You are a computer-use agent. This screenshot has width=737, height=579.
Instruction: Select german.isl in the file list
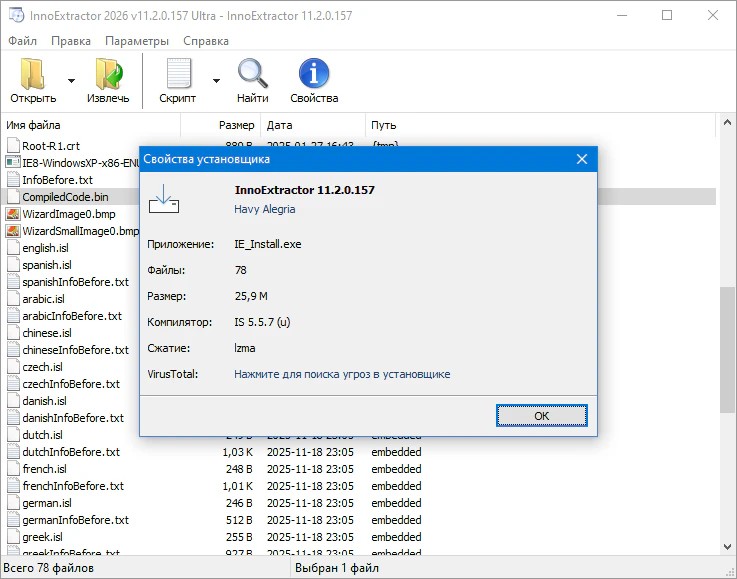click(x=47, y=503)
